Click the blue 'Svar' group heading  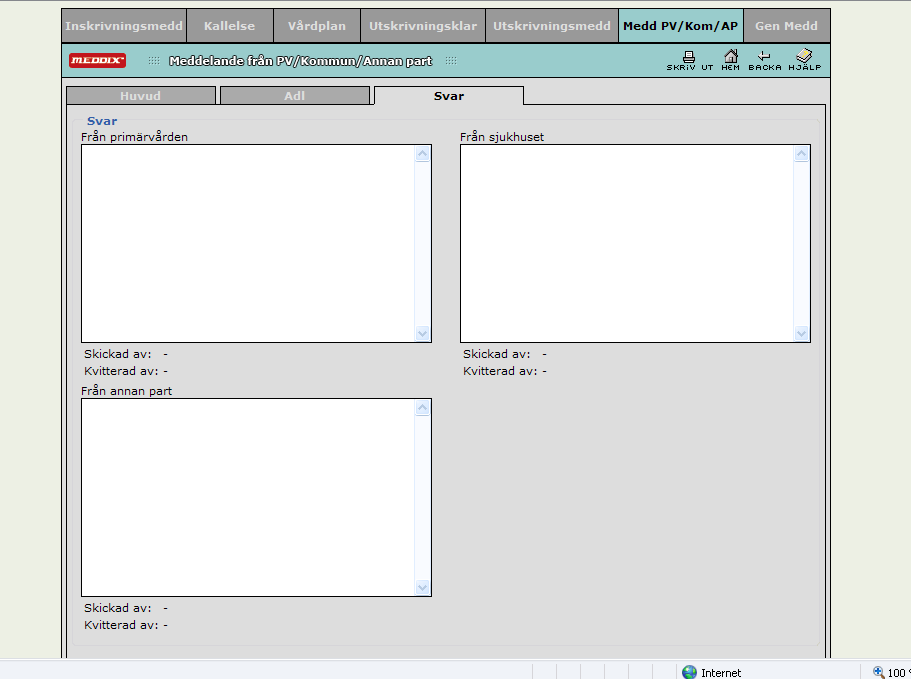[102, 121]
